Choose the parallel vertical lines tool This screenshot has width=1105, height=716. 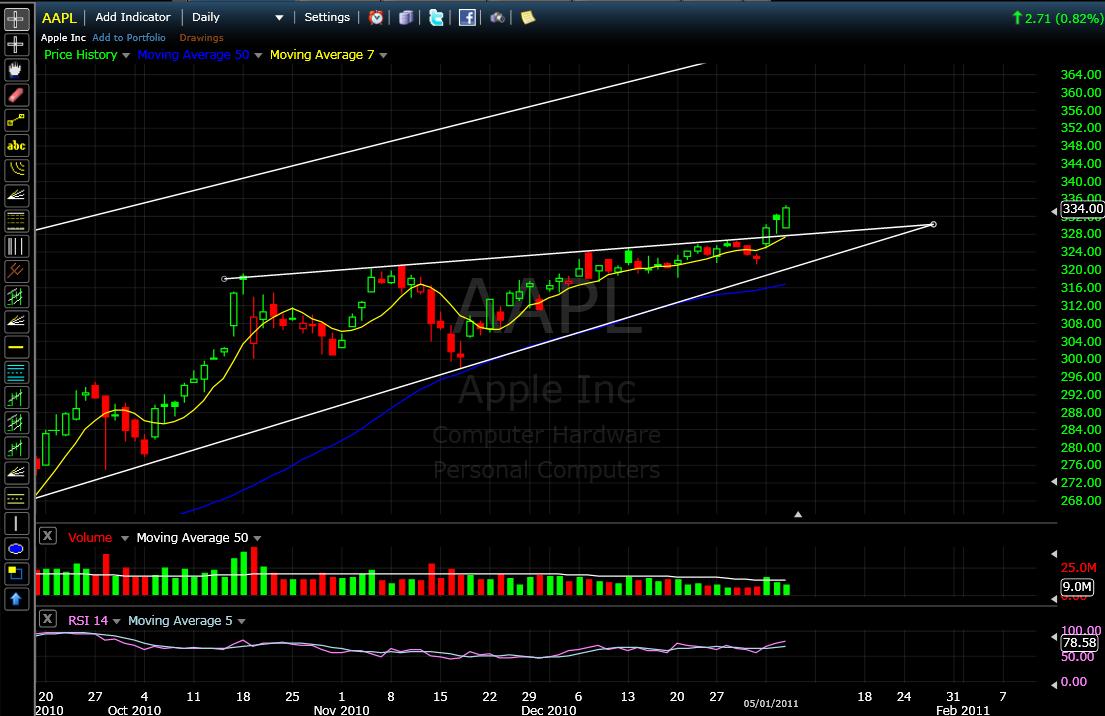(x=16, y=246)
